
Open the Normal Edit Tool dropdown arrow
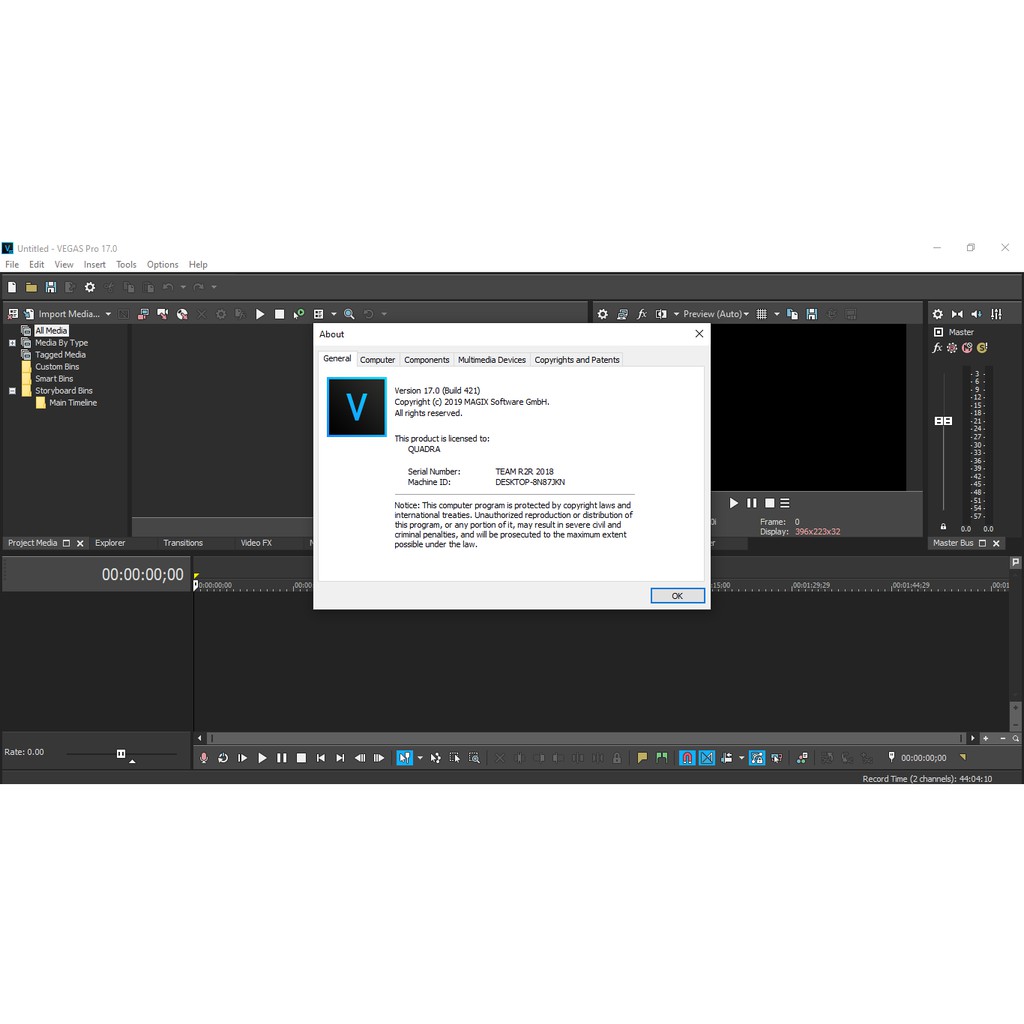[420, 758]
